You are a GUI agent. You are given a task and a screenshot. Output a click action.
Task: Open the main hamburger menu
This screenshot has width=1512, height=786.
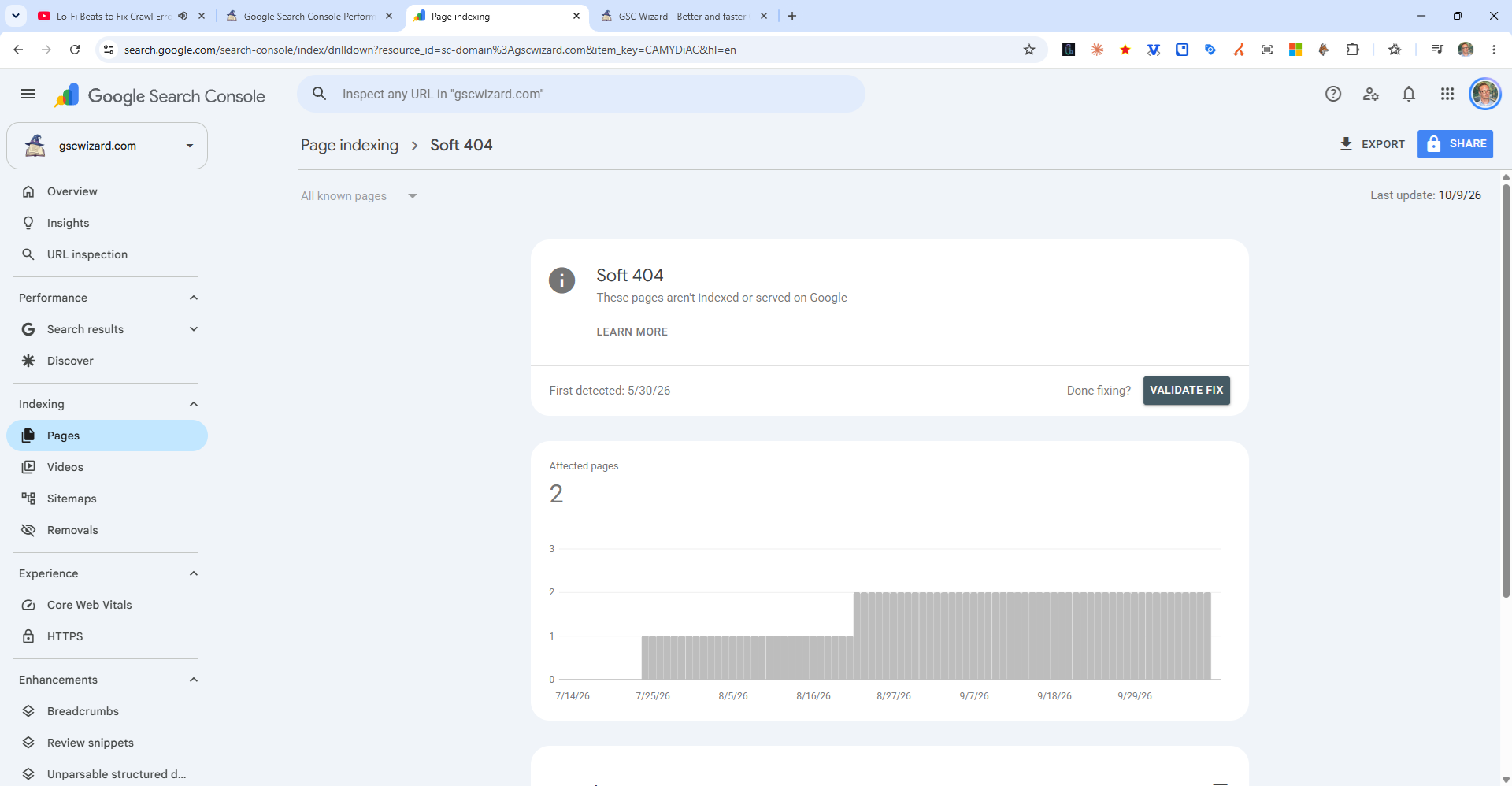(x=28, y=95)
